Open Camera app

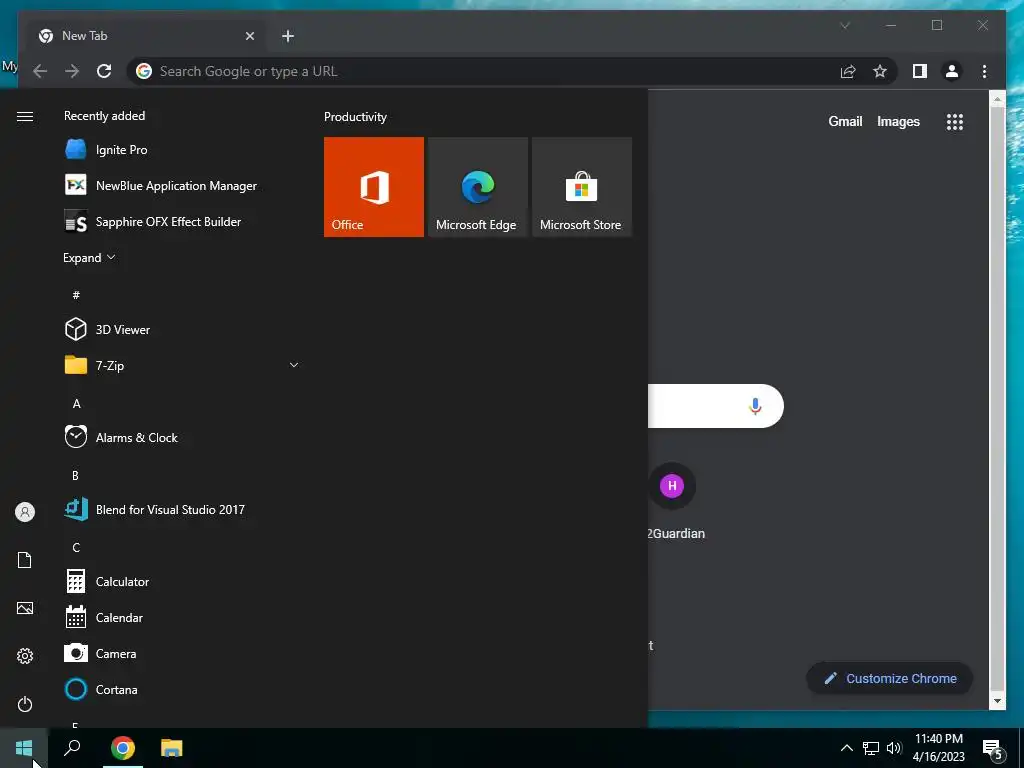[182, 653]
